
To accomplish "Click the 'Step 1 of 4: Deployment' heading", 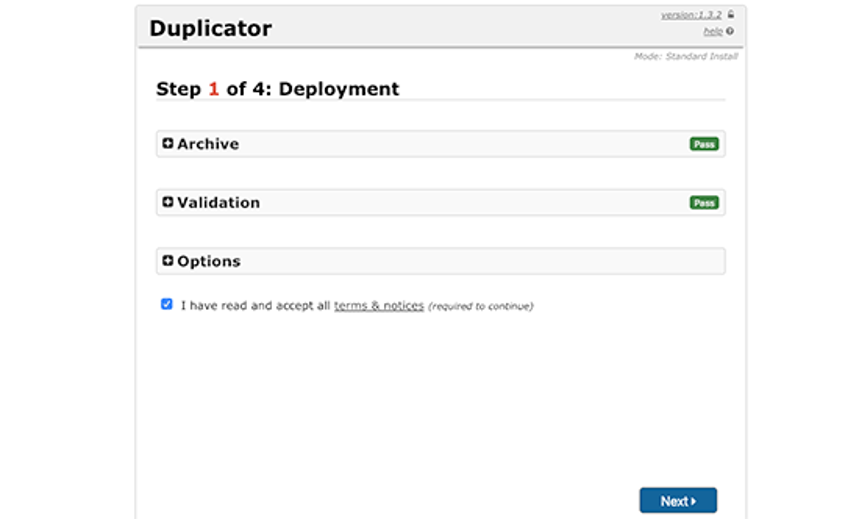I will (278, 89).
